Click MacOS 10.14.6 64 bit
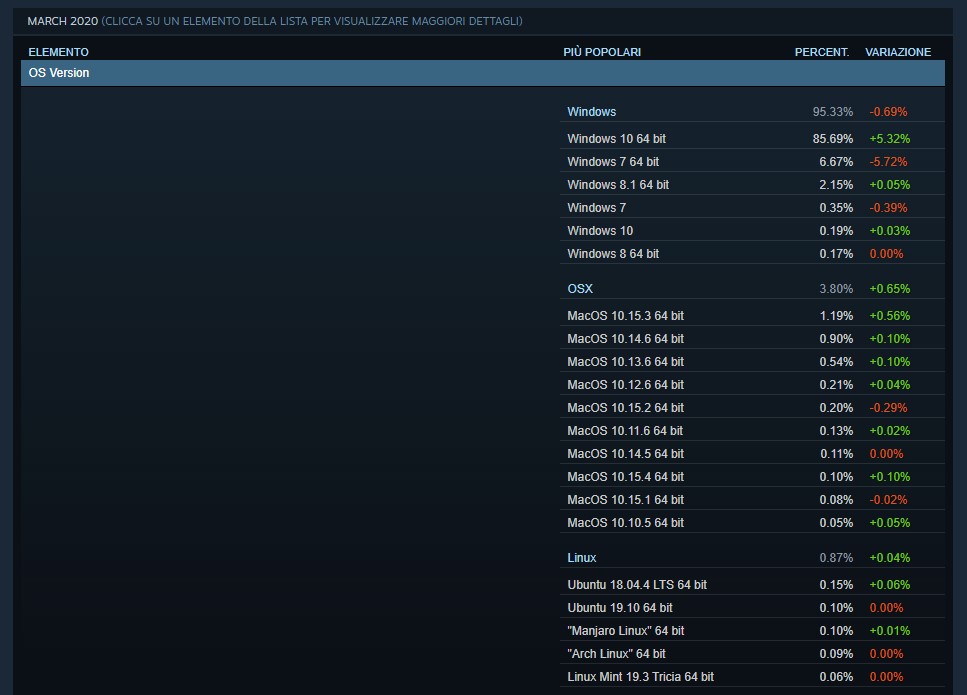 [x=752, y=339]
